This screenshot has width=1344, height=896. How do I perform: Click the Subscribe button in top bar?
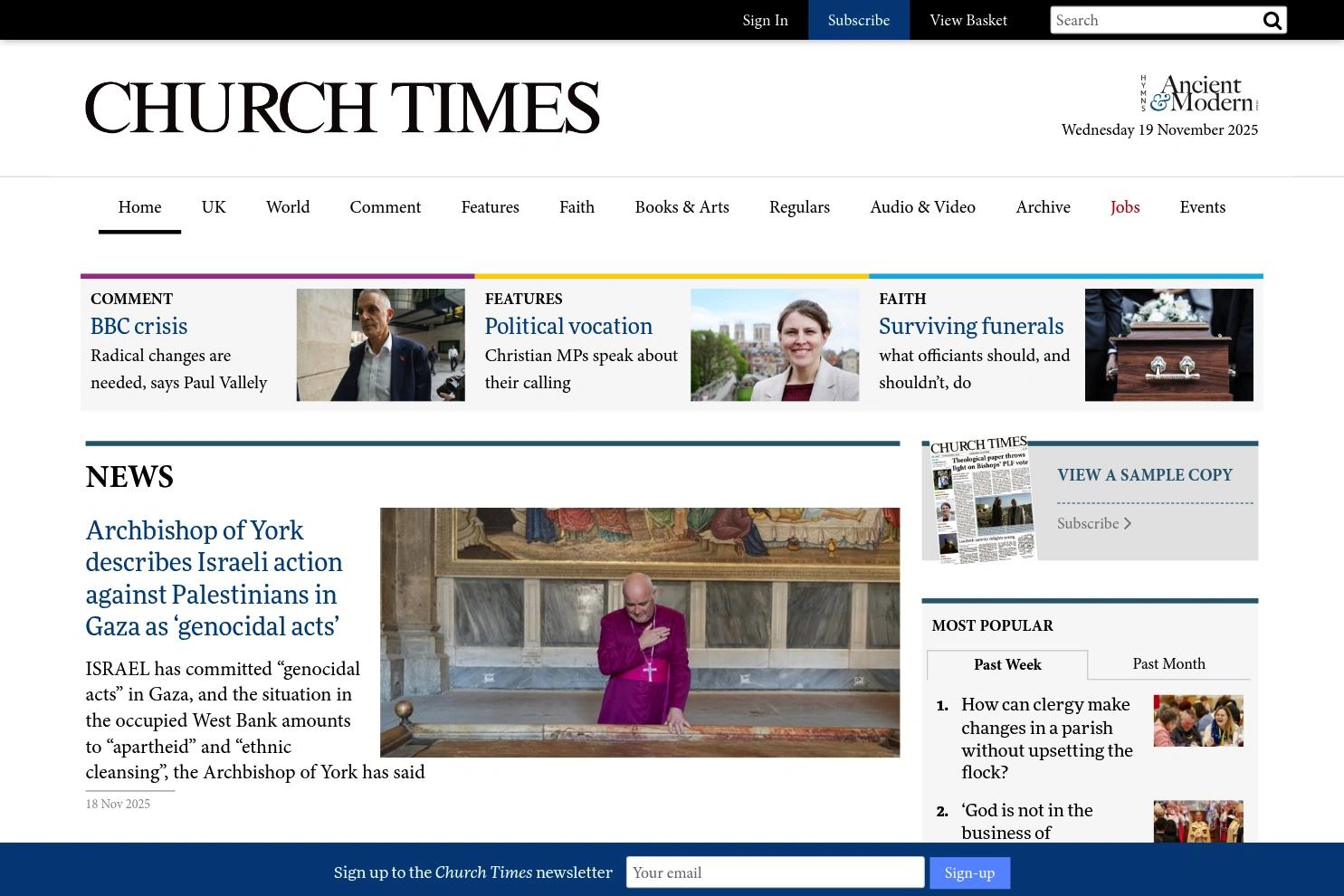point(859,20)
